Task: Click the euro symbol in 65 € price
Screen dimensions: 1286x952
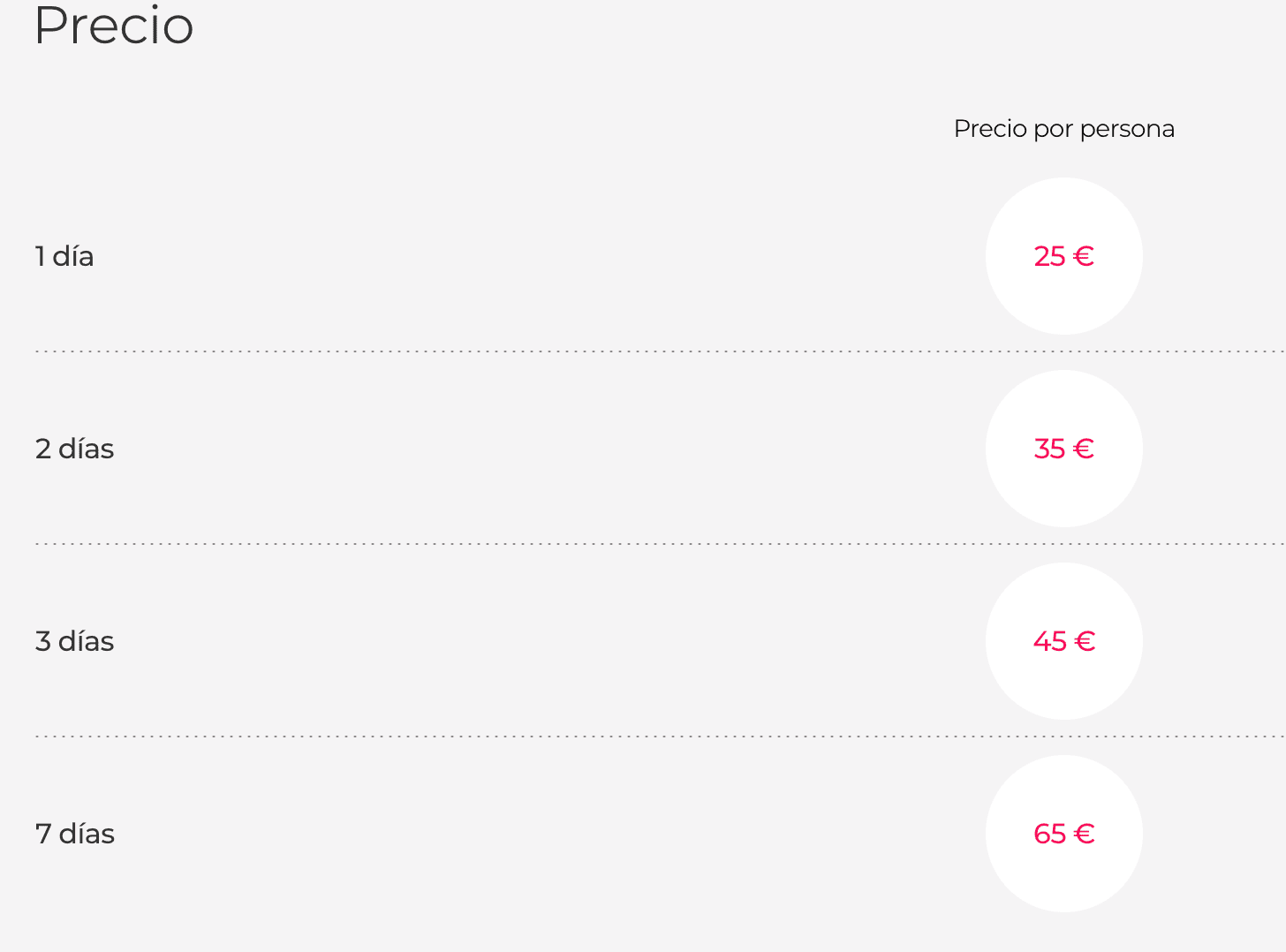Action: (1084, 834)
